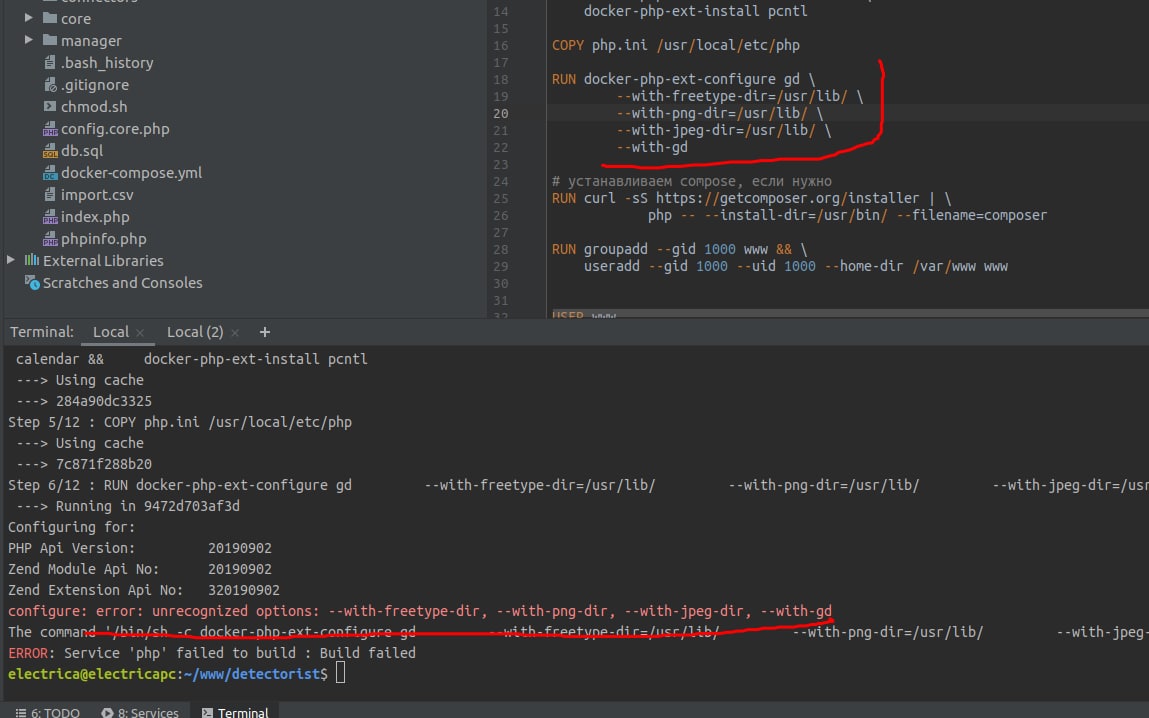This screenshot has height=718, width=1149.
Task: Select chmod.sh in the project tree
Action: pos(94,107)
